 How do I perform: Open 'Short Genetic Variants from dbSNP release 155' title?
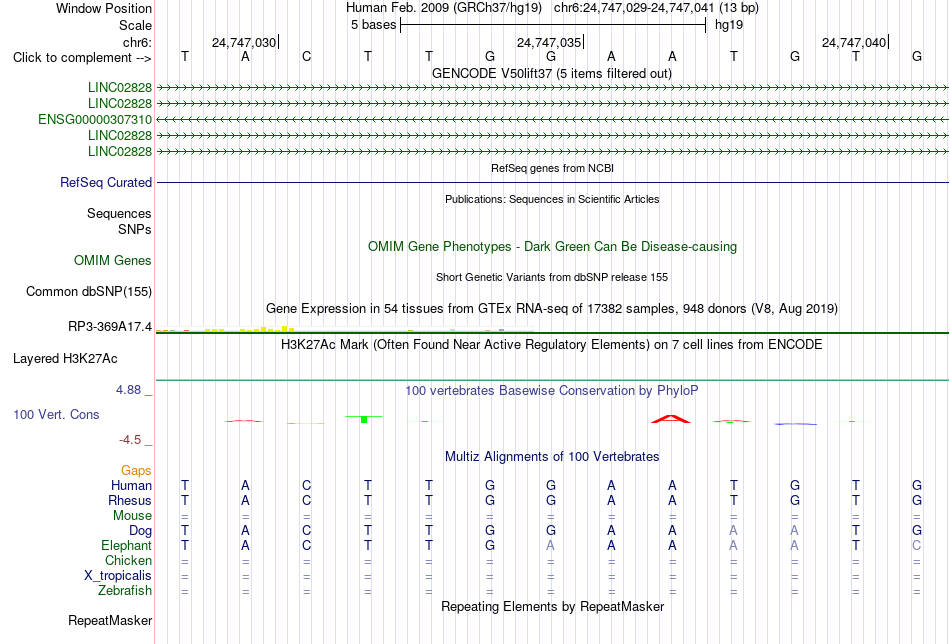click(552, 277)
